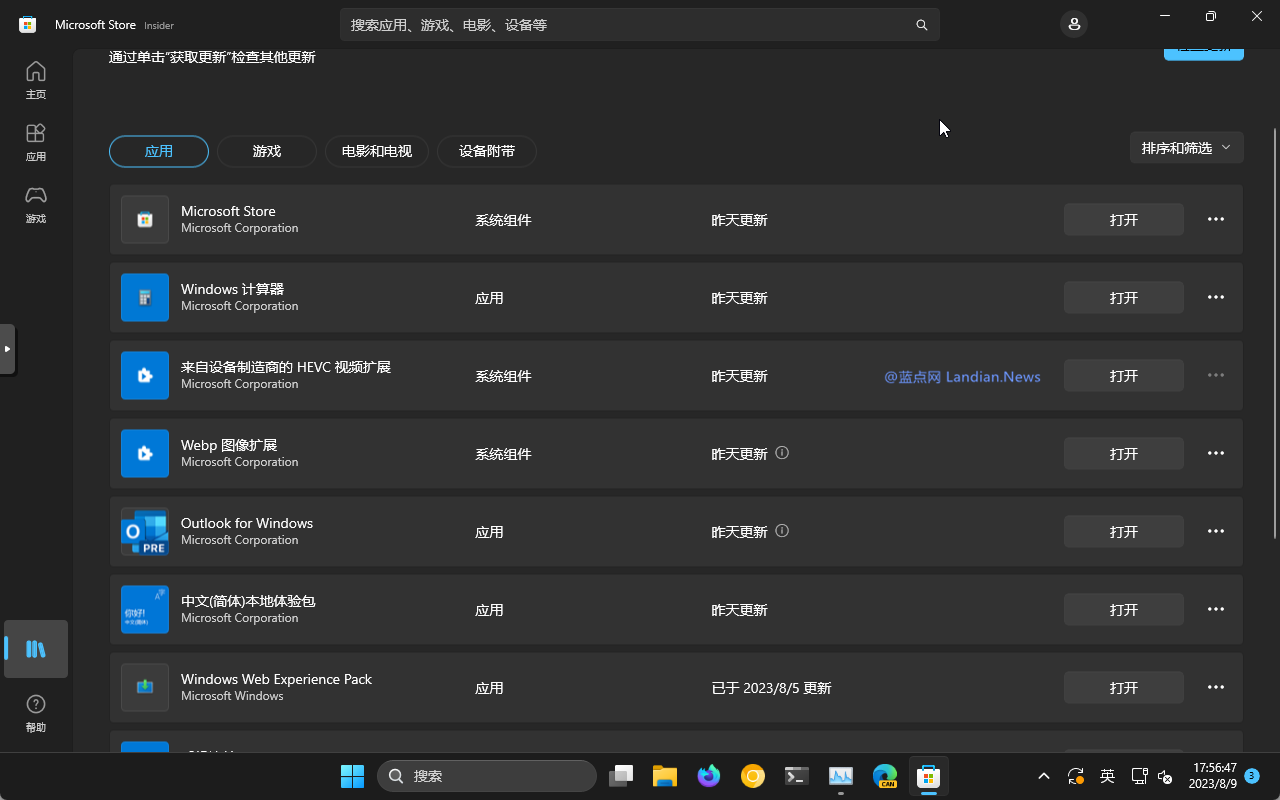1280x800 pixels.
Task: Click the Windows Calculator app icon
Action: pyautogui.click(x=145, y=298)
